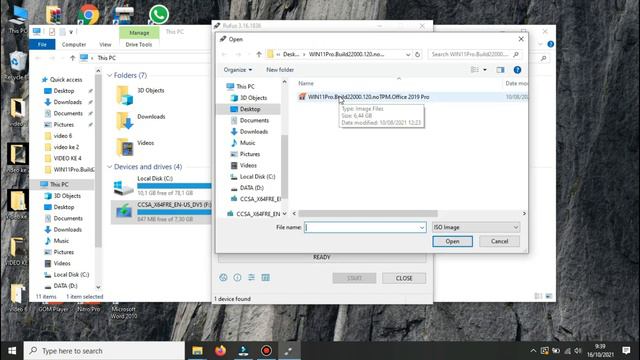
Task: Click Cancel button in dialog
Action: [499, 241]
